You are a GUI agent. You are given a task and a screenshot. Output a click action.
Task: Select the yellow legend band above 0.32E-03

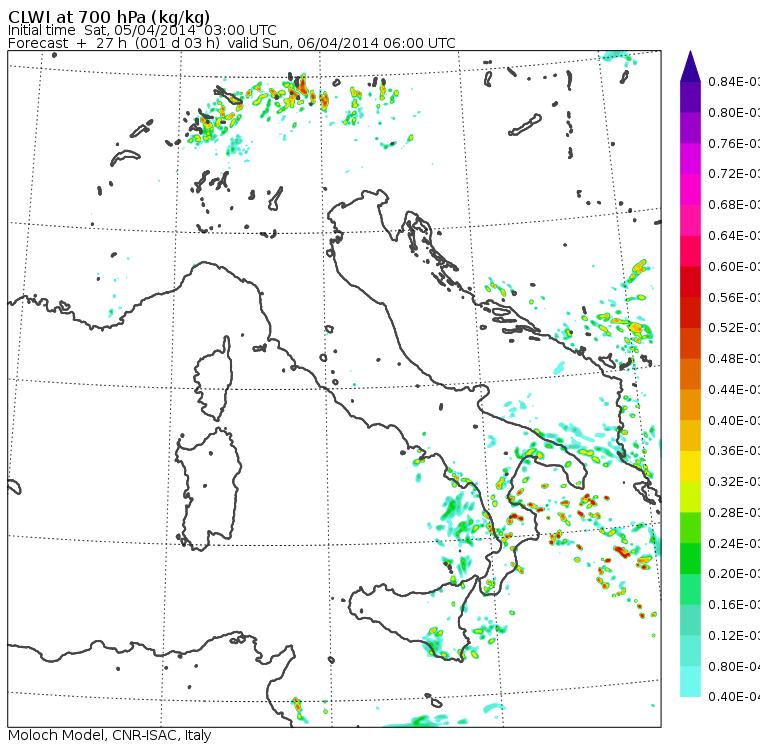690,466
